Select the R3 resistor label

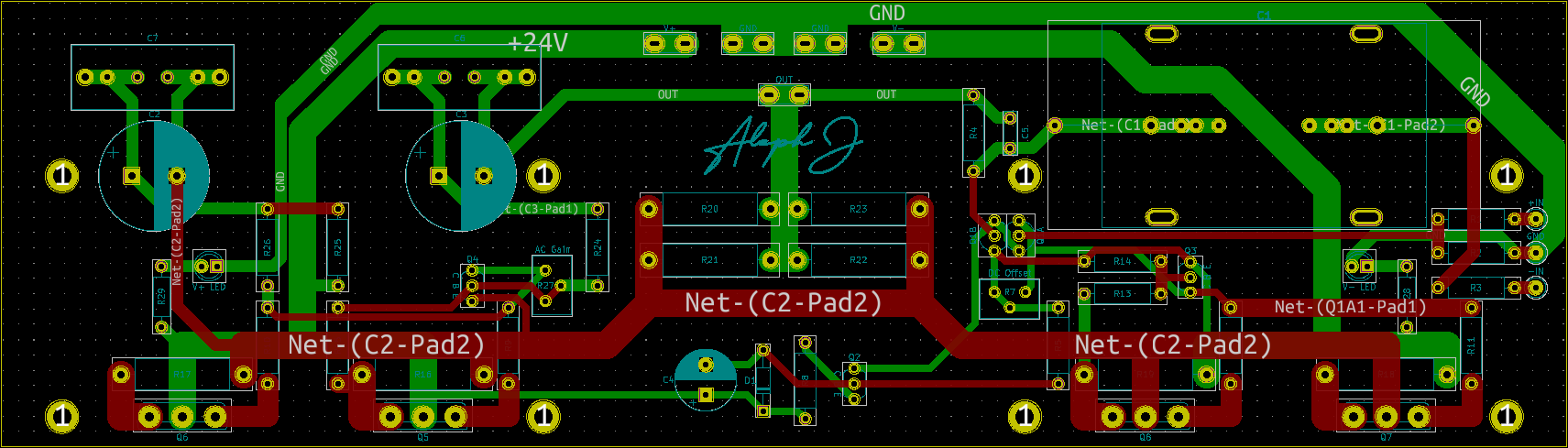coord(1475,288)
